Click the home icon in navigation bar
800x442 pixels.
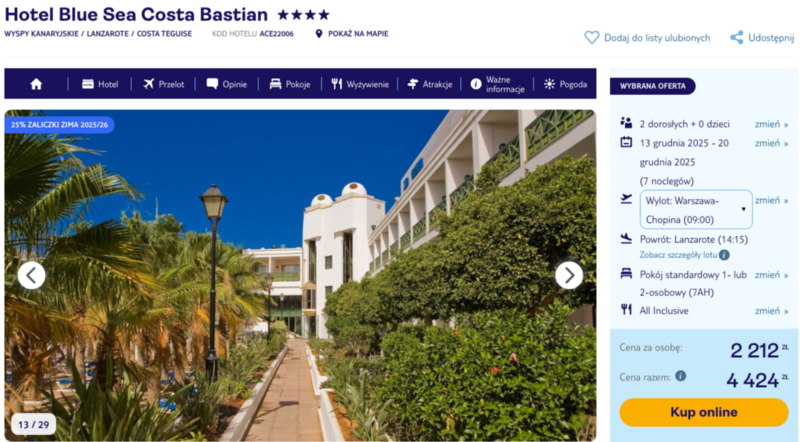click(x=36, y=84)
